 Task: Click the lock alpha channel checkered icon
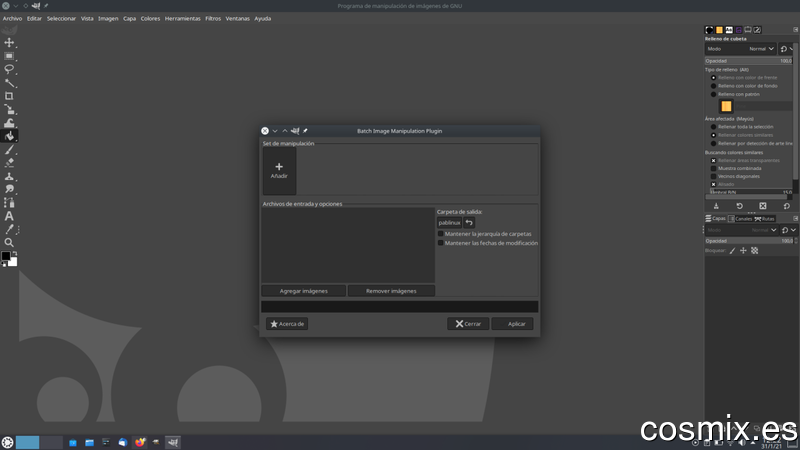click(755, 251)
